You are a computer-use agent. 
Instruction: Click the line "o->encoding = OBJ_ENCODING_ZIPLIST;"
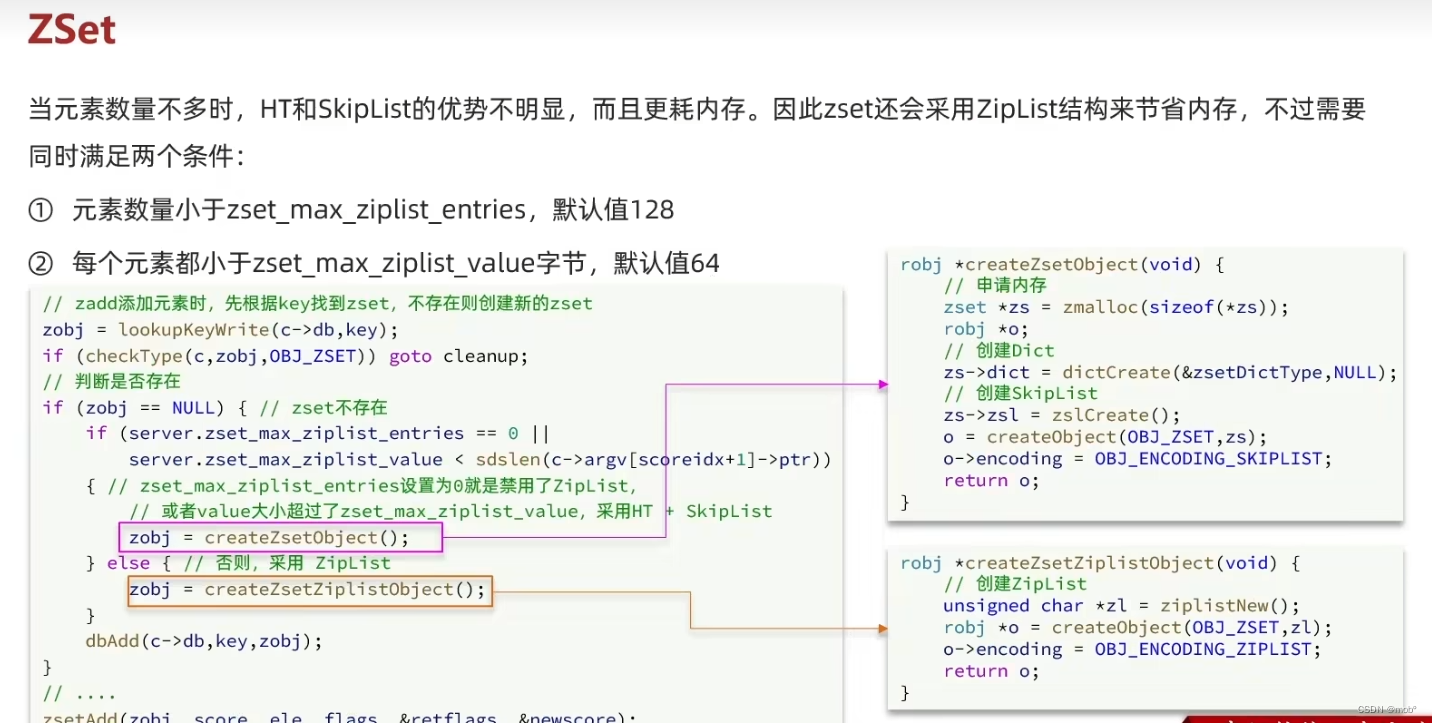pos(1132,649)
